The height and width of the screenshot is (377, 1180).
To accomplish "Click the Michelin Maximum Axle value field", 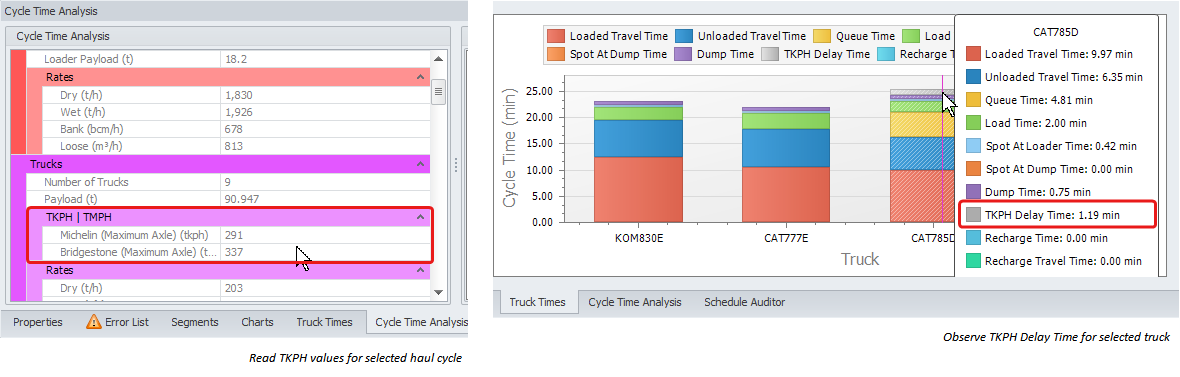I will click(325, 235).
